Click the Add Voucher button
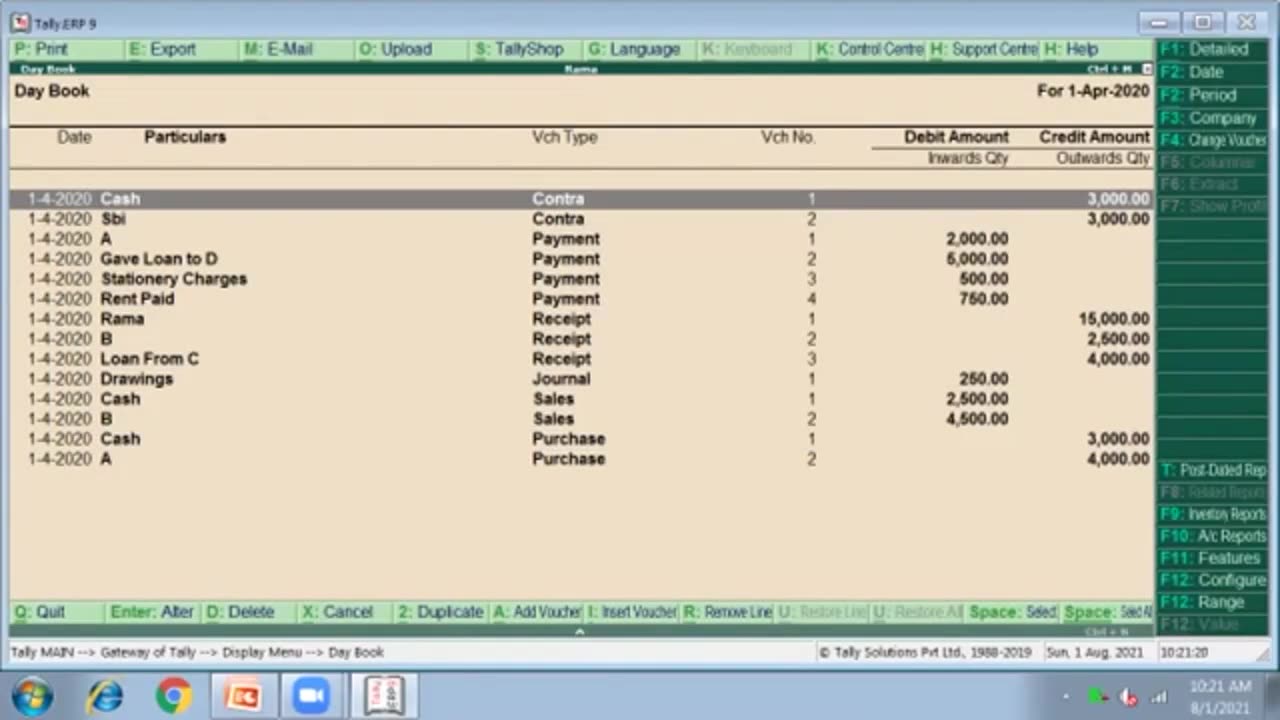Image resolution: width=1280 pixels, height=720 pixels. pos(537,612)
